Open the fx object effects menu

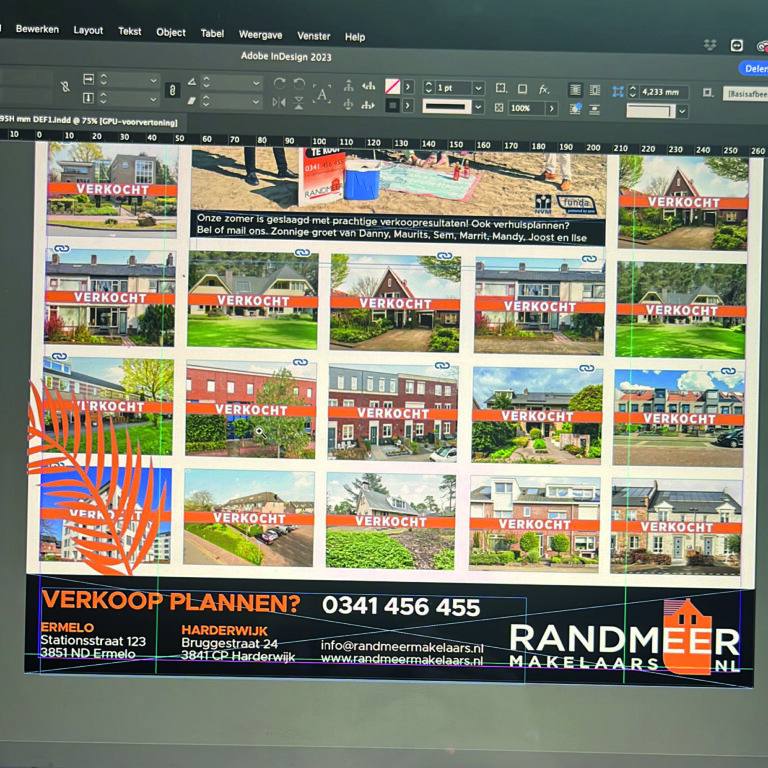[544, 89]
